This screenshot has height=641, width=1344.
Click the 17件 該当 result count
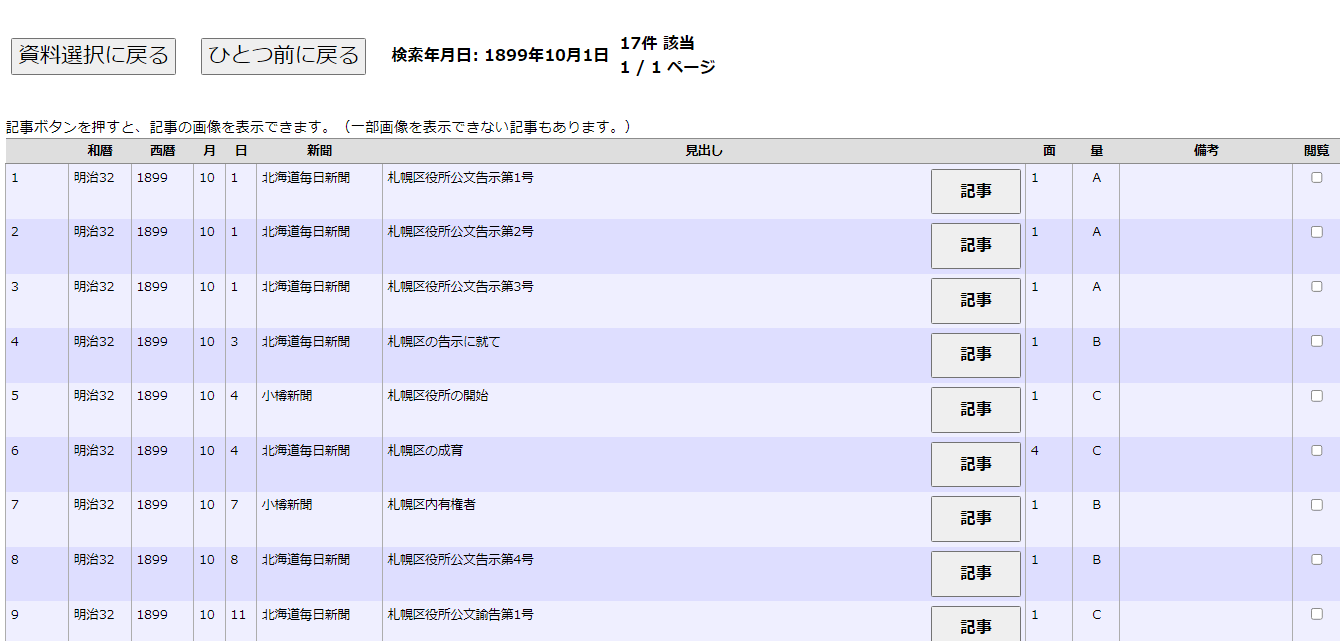pyautogui.click(x=657, y=43)
